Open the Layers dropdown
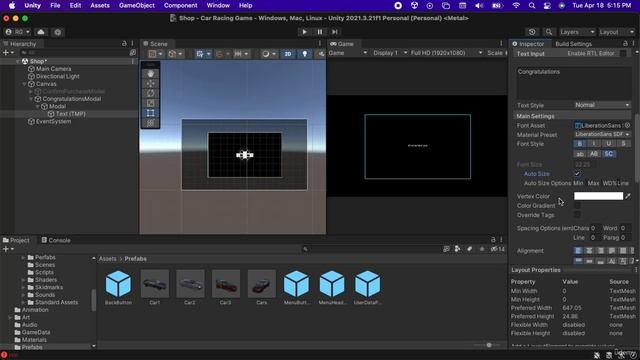The height and width of the screenshot is (360, 640). tap(577, 32)
